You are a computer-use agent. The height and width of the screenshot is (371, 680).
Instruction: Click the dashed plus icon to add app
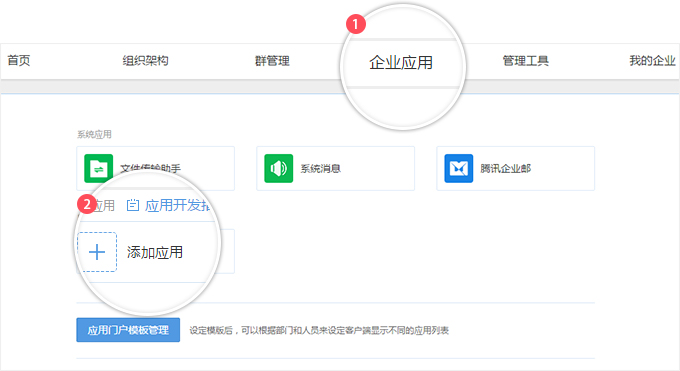pos(97,252)
